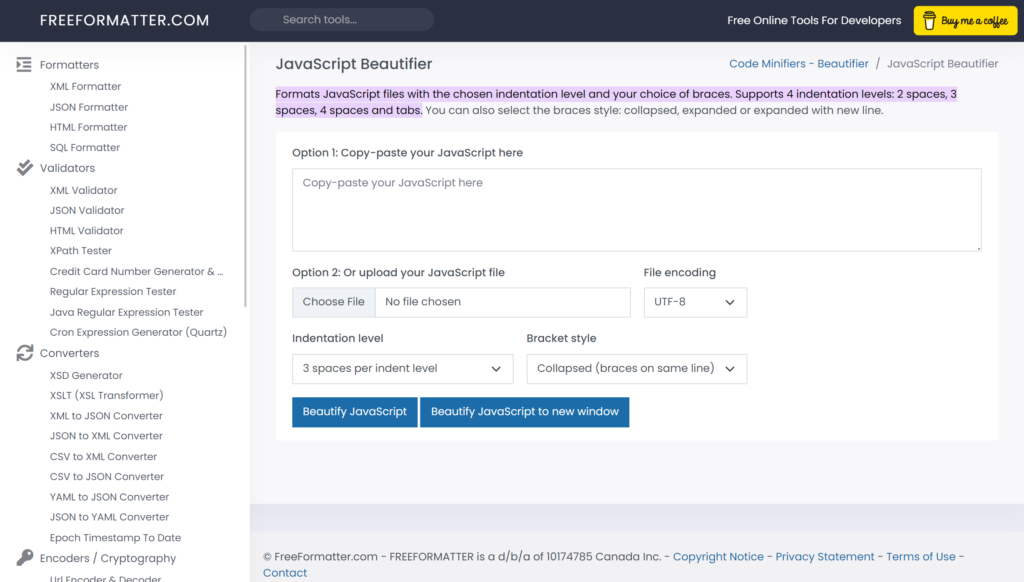This screenshot has width=1024, height=582.
Task: Click the sidebar vertical scrollbar
Action: [x=246, y=176]
